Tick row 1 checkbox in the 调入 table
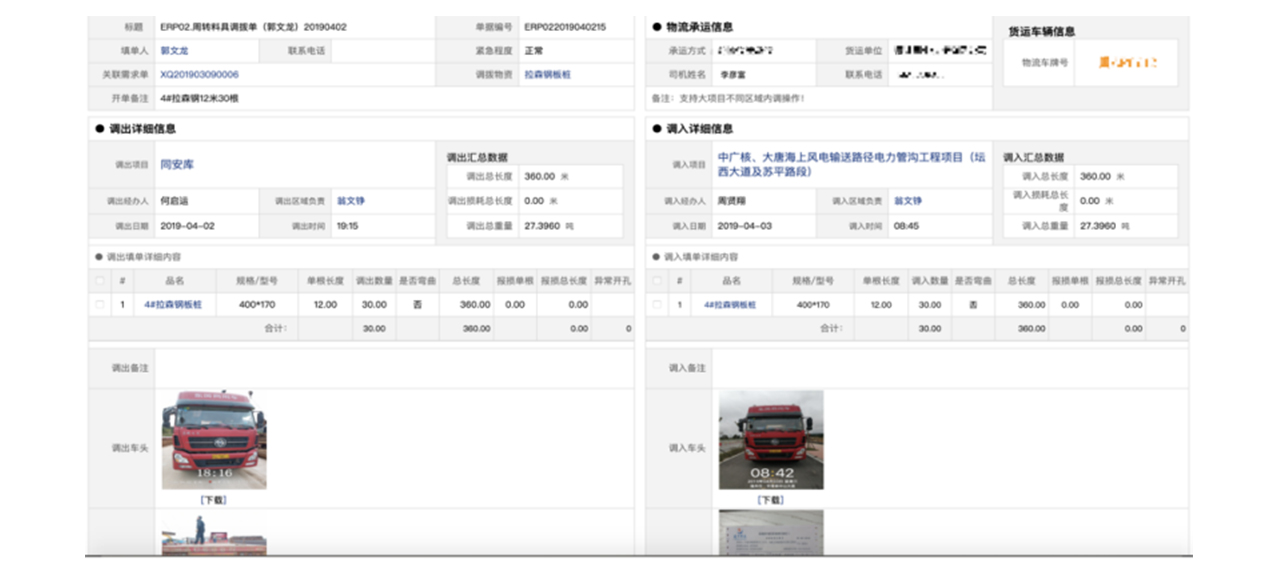Screen dimensions: 1280x578 (657, 305)
